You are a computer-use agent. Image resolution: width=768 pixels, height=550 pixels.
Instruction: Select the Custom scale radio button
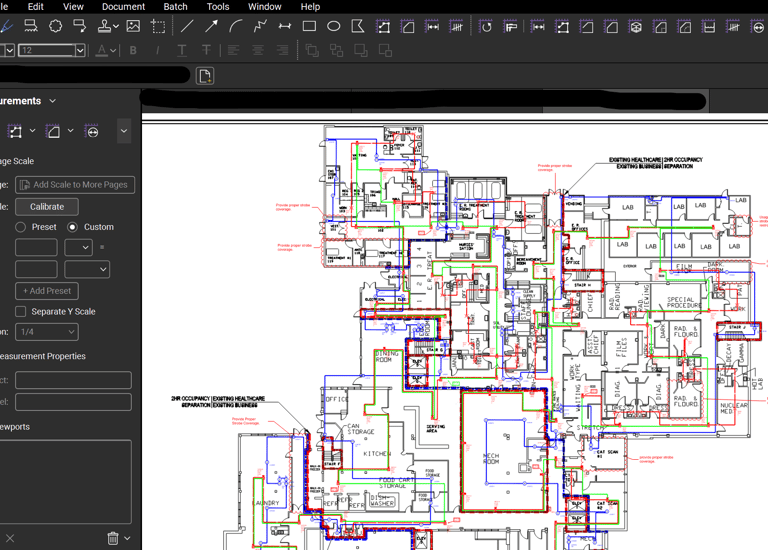(x=72, y=227)
